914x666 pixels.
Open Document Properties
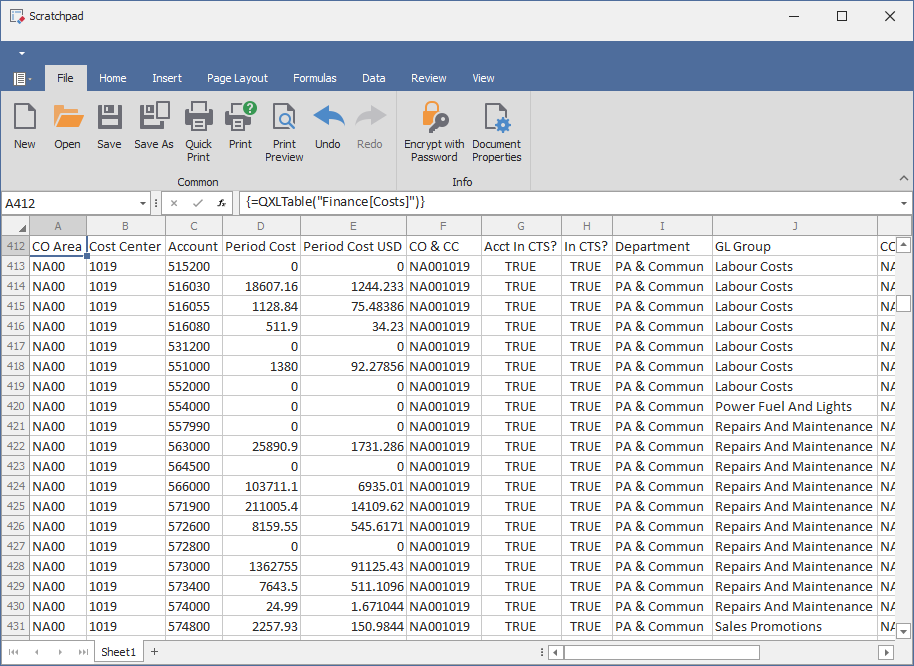(497, 131)
